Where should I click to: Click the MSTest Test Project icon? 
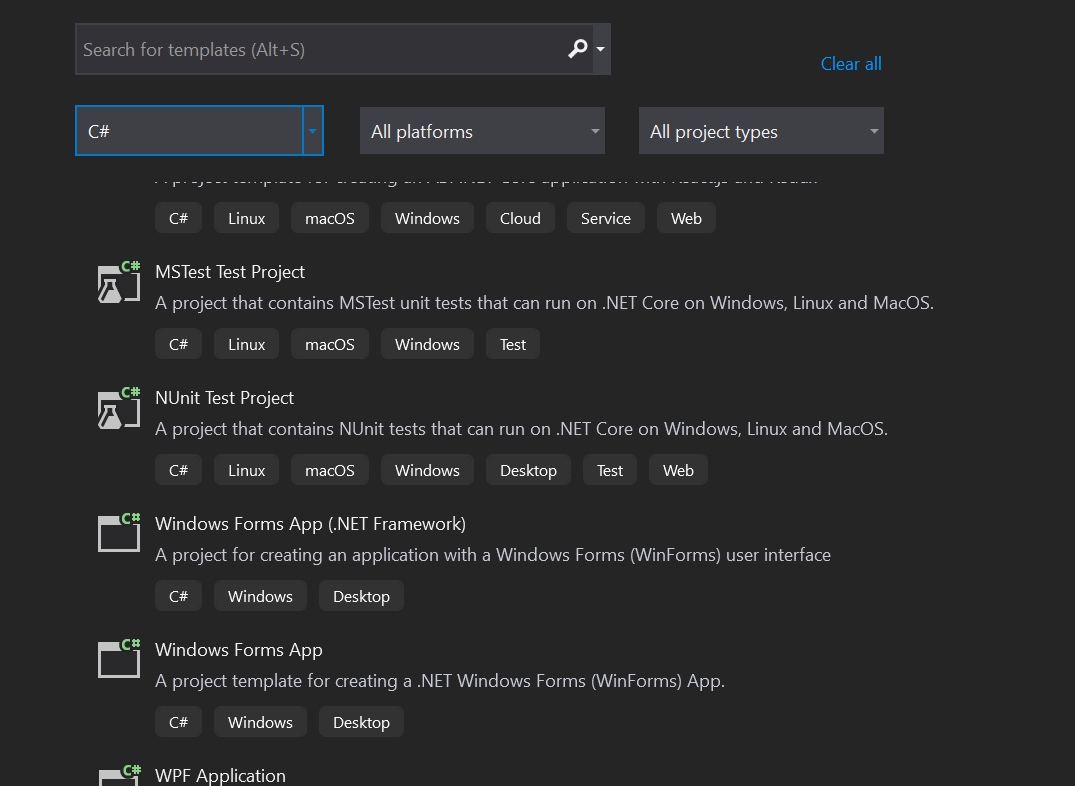[119, 282]
